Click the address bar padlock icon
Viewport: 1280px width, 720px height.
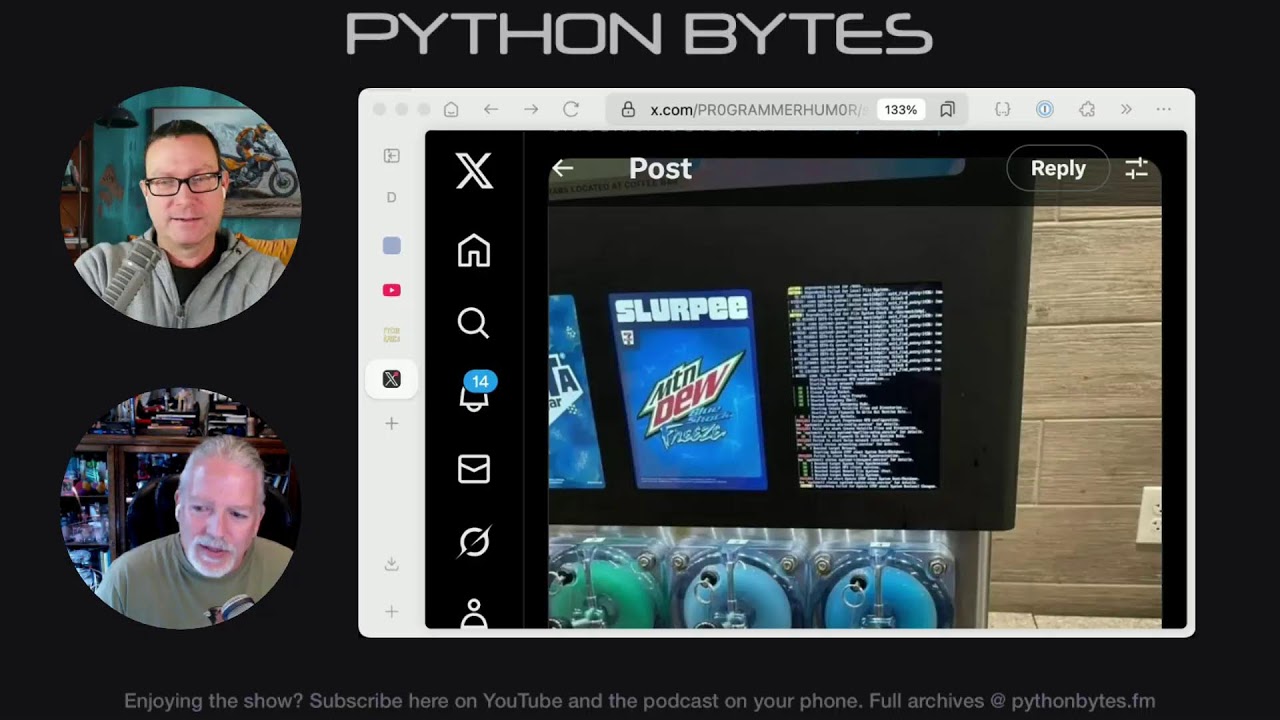click(x=628, y=110)
